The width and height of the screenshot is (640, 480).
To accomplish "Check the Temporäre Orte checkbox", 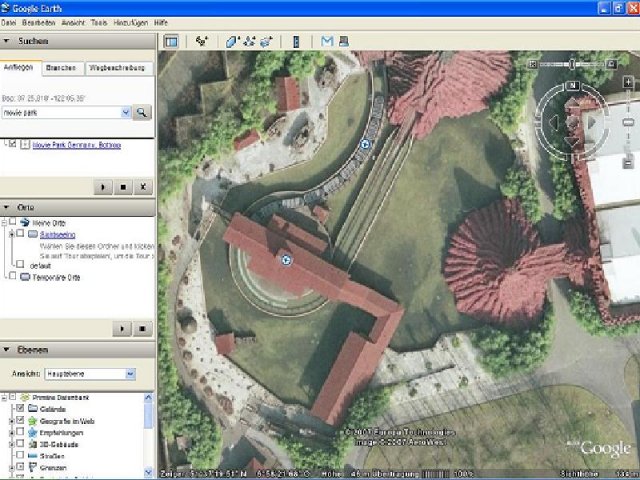I will click(x=13, y=276).
